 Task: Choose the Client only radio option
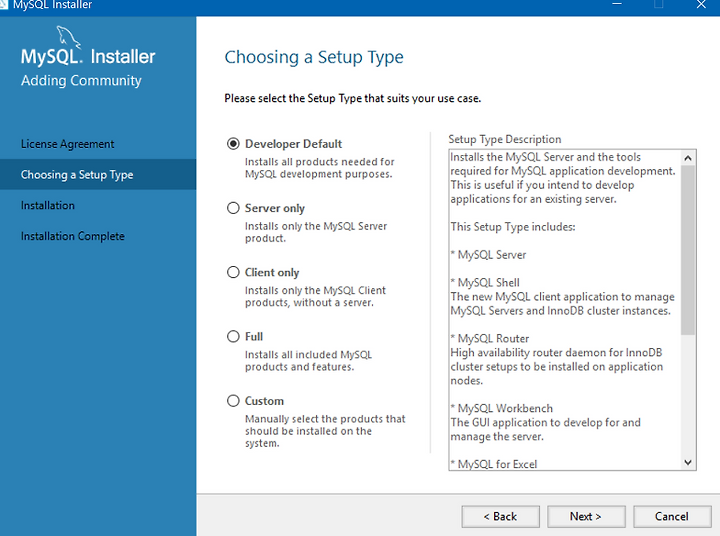point(233,272)
